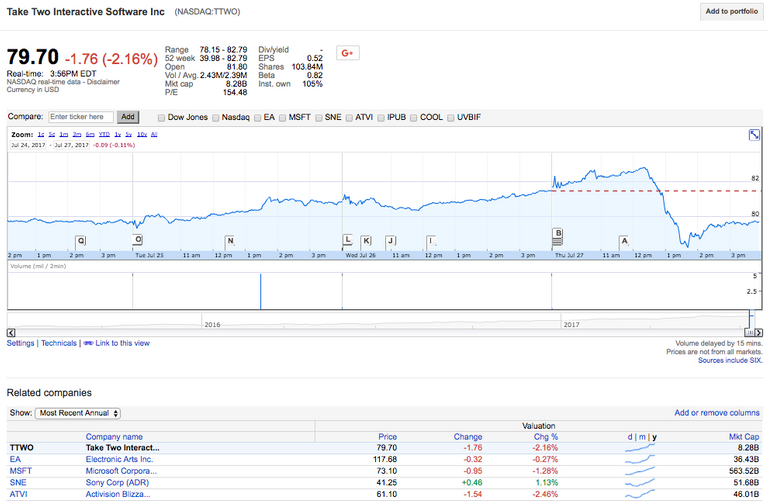The width and height of the screenshot is (768, 501).
Task: Expand chart to full size icon
Action: pyautogui.click(x=754, y=135)
